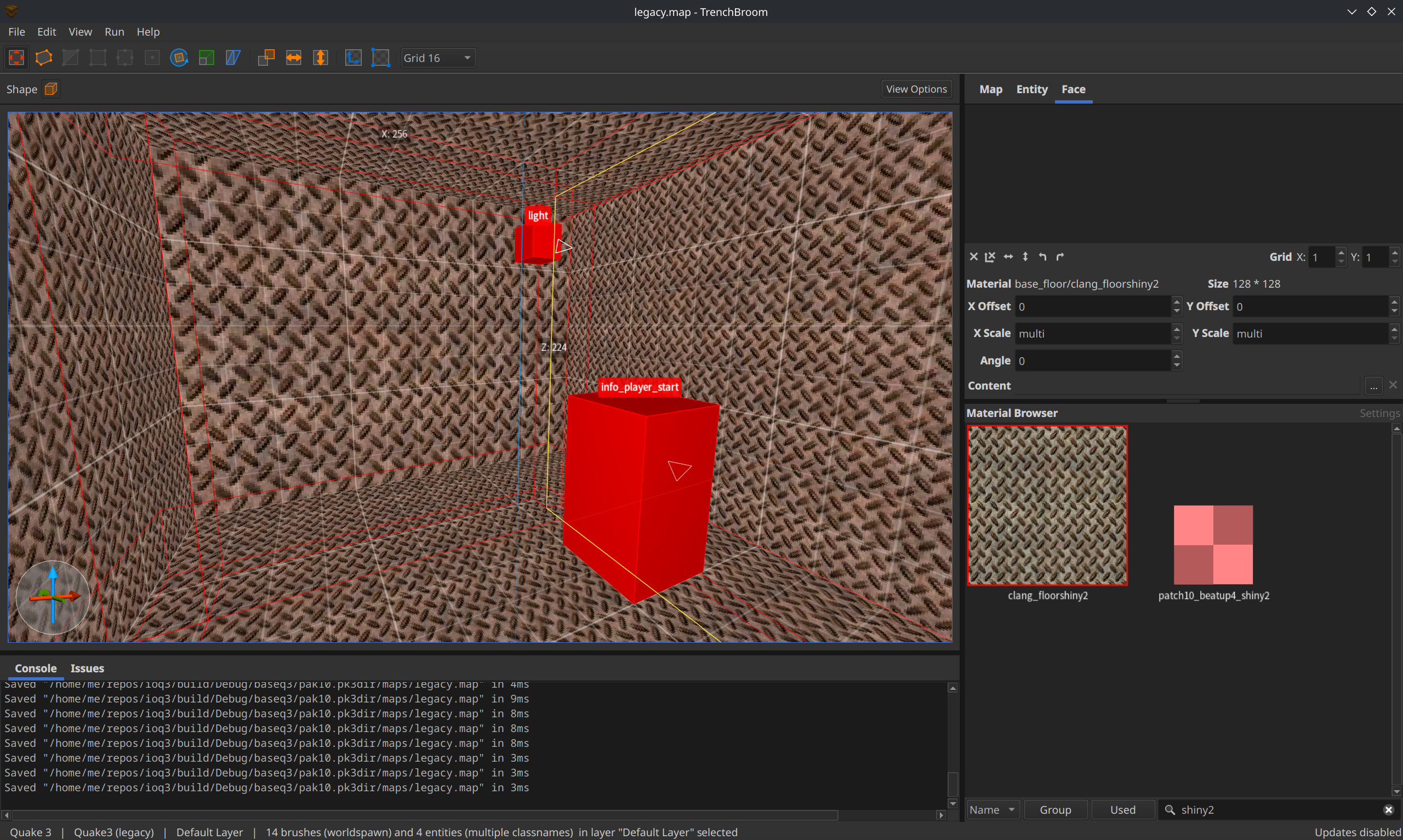Reset the face UV attributes
The width and height of the screenshot is (1403, 840).
coord(973,256)
